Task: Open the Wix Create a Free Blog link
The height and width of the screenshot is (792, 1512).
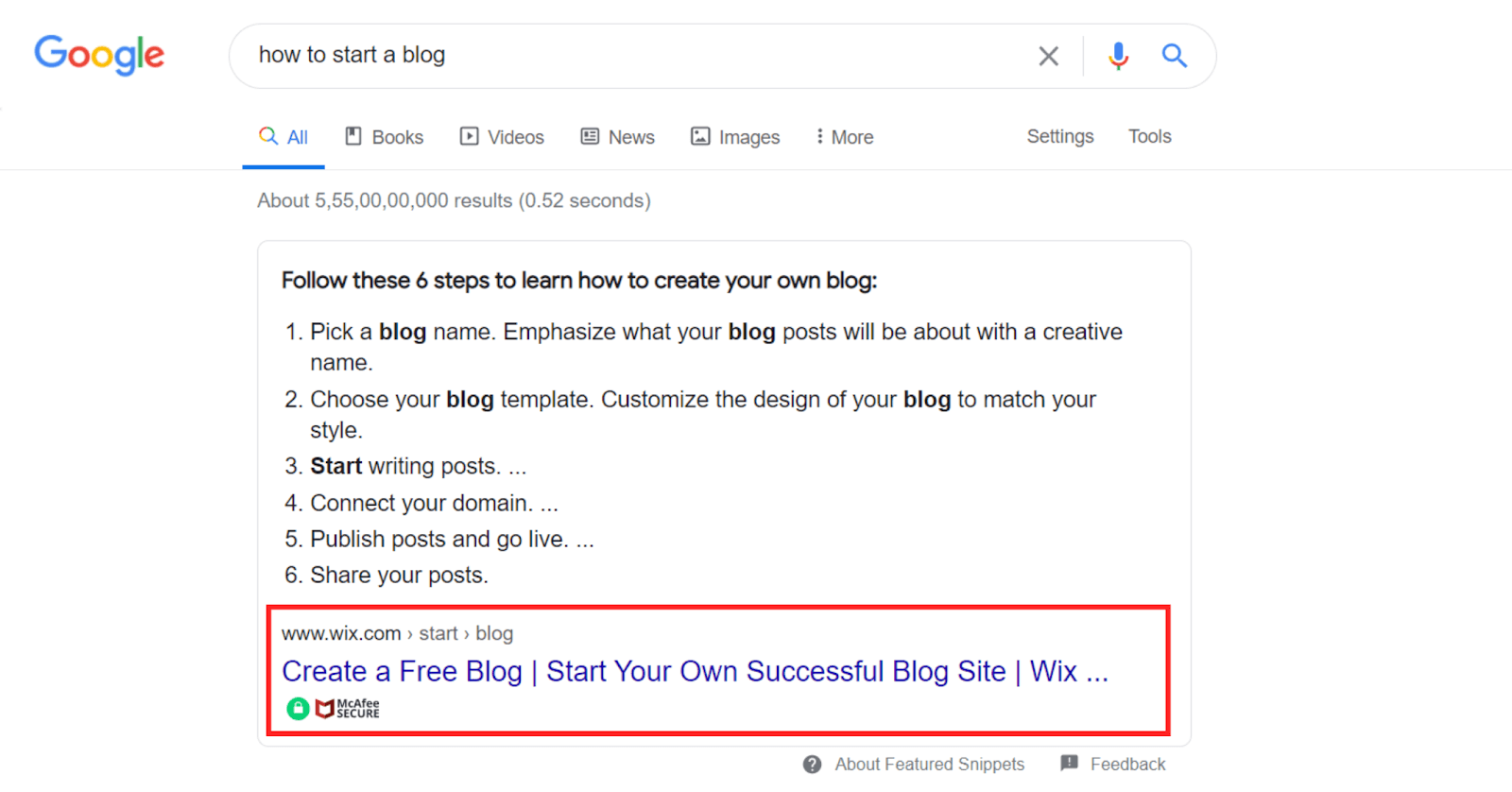Action: [x=695, y=671]
